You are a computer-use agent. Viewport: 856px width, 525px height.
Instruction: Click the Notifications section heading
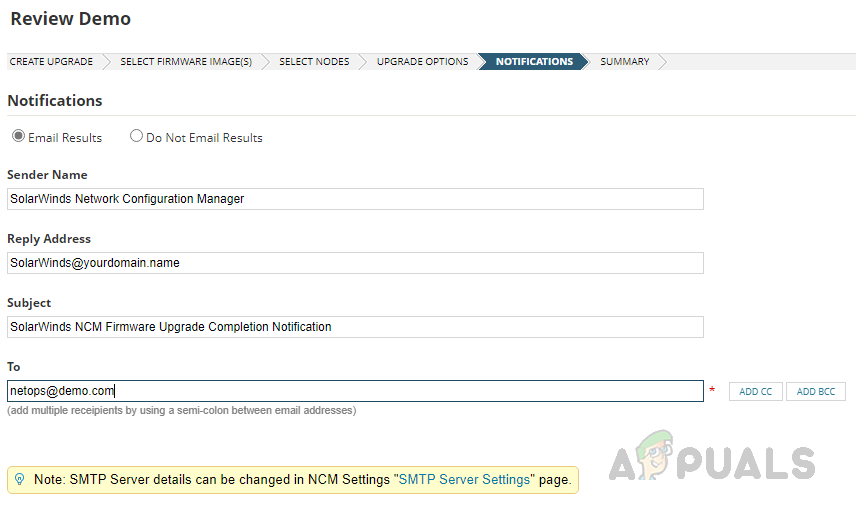[x=55, y=101]
